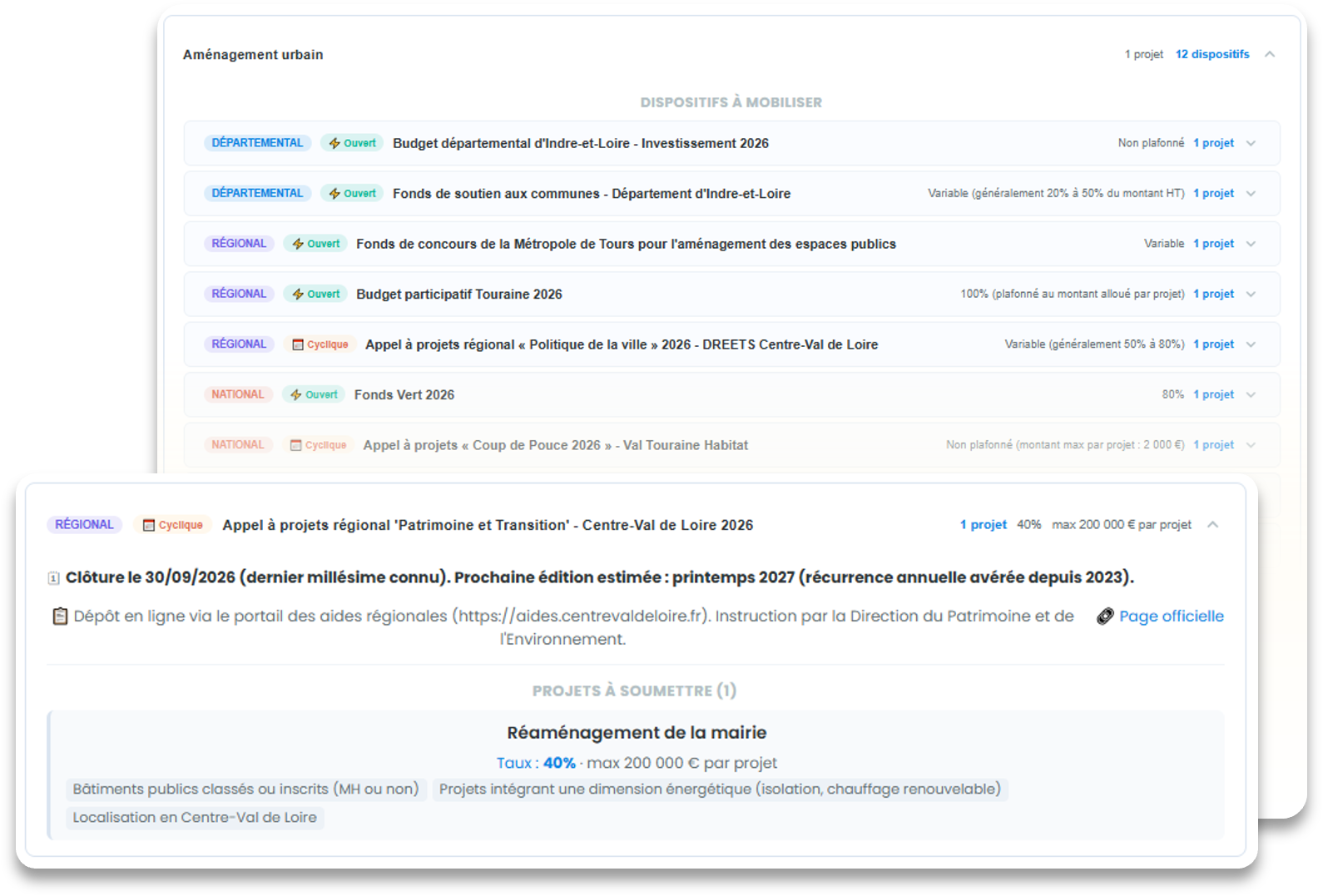
Task: Click the calendar icon on Coup de Pouce row
Action: [x=296, y=445]
